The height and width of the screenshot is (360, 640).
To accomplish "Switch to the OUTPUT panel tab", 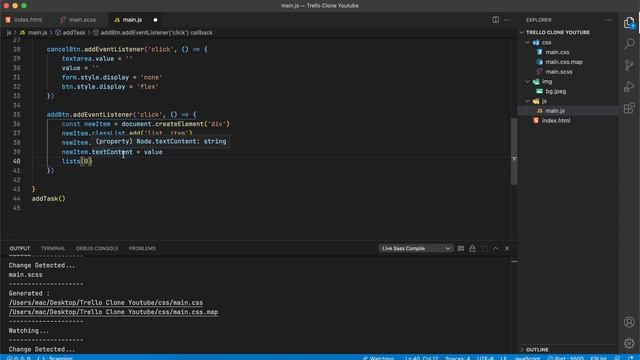I will [x=20, y=248].
